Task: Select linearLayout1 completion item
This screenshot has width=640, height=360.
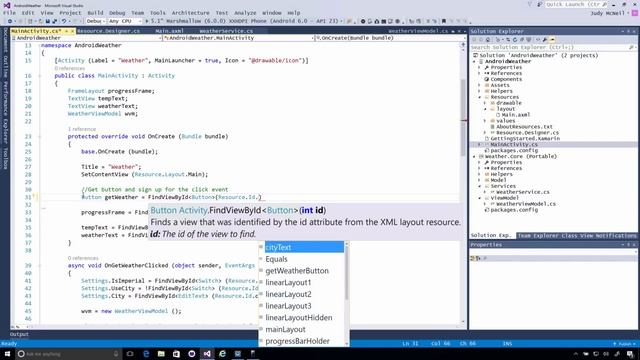Action: point(302,282)
